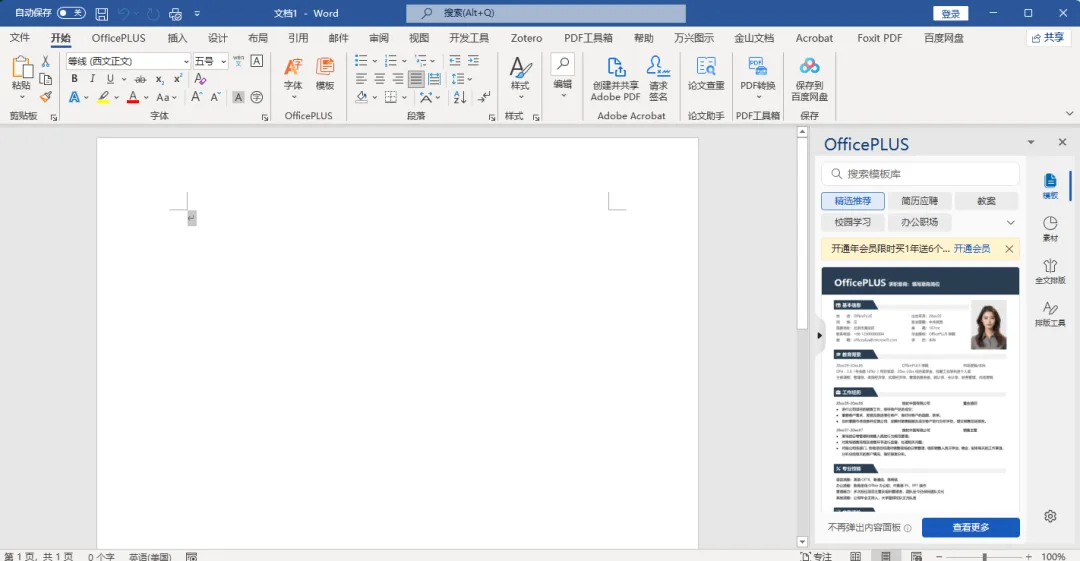Click 保存到百度网盘 cloud icon
1080x561 pixels.
809,79
